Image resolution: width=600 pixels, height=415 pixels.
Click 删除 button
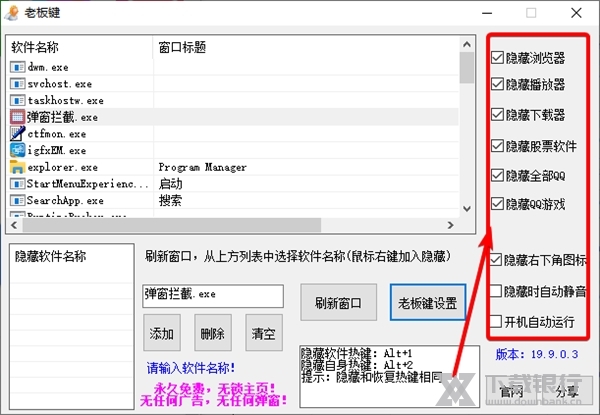(213, 333)
